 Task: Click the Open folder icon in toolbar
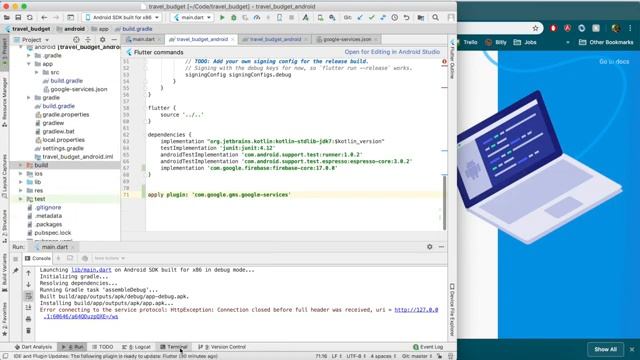pyautogui.click(x=7, y=18)
